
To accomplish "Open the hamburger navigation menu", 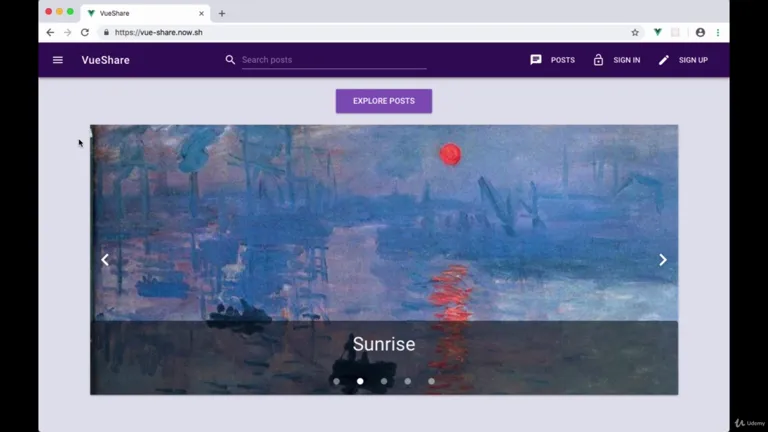I will coord(58,60).
